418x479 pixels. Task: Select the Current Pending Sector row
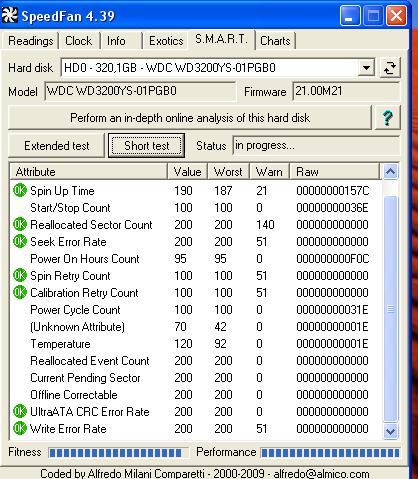point(196,378)
